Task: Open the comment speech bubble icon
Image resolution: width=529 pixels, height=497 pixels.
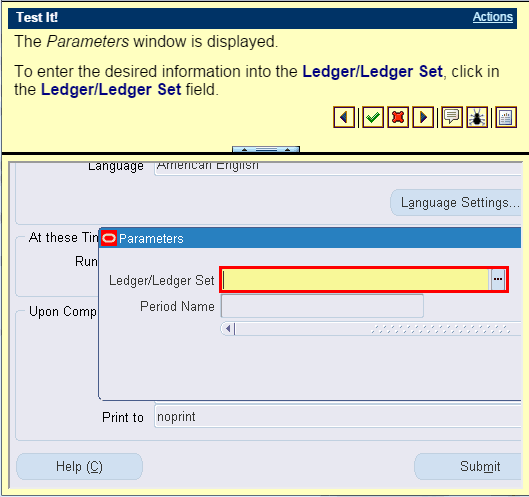Action: pyautogui.click(x=452, y=117)
